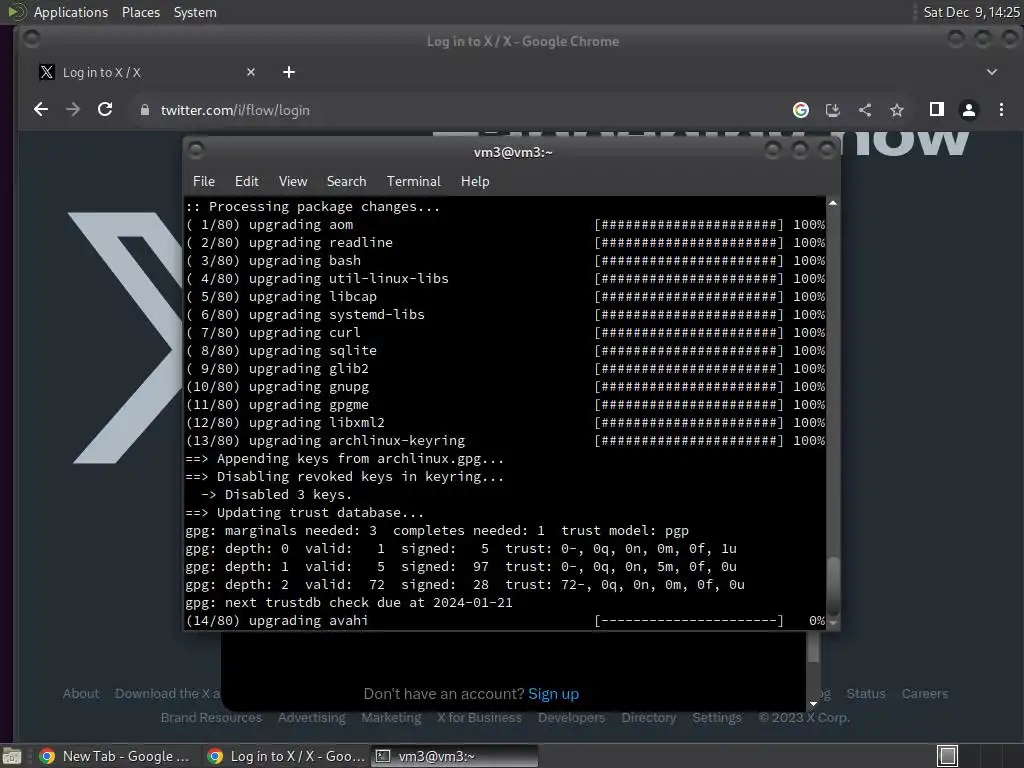The image size is (1024, 768).
Task: Open the Applications menu in top panel
Action: tap(71, 12)
